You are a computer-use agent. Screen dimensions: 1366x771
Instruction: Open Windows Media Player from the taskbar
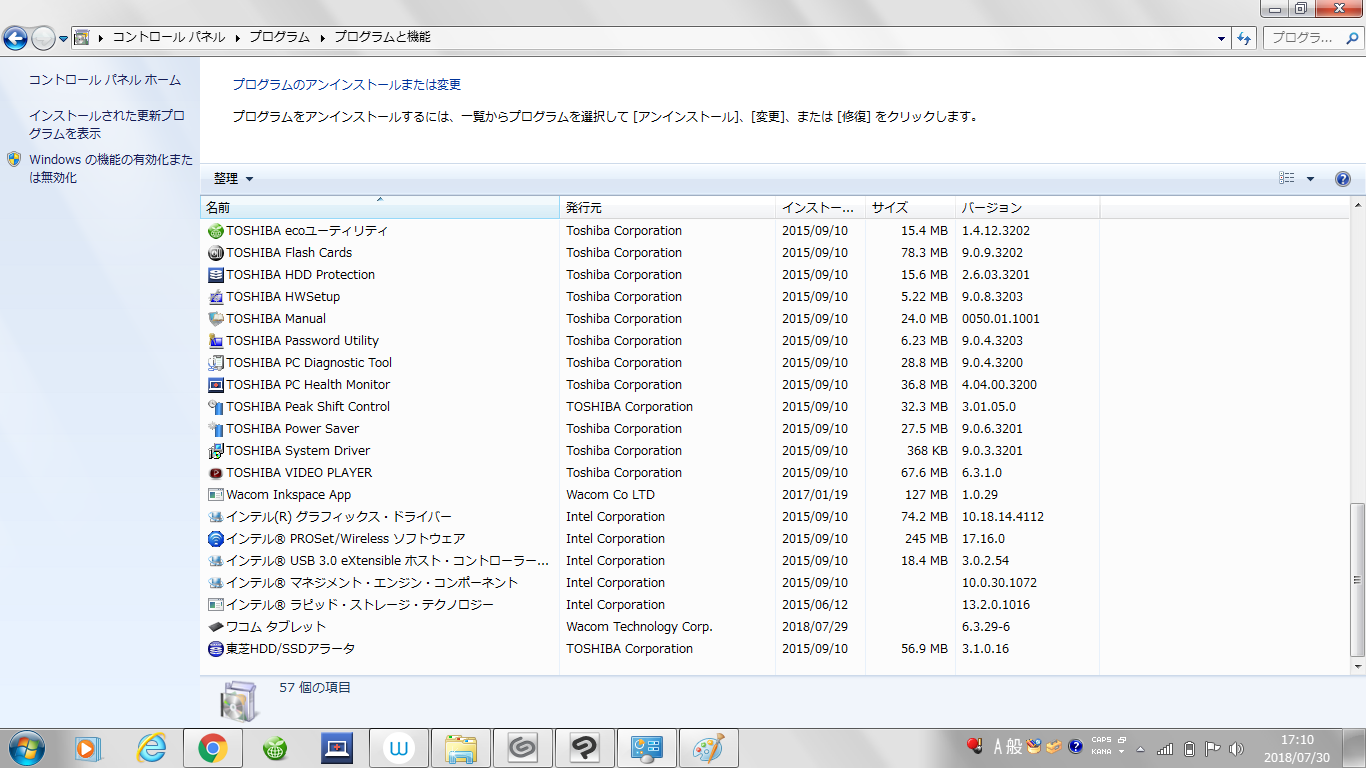pyautogui.click(x=89, y=748)
